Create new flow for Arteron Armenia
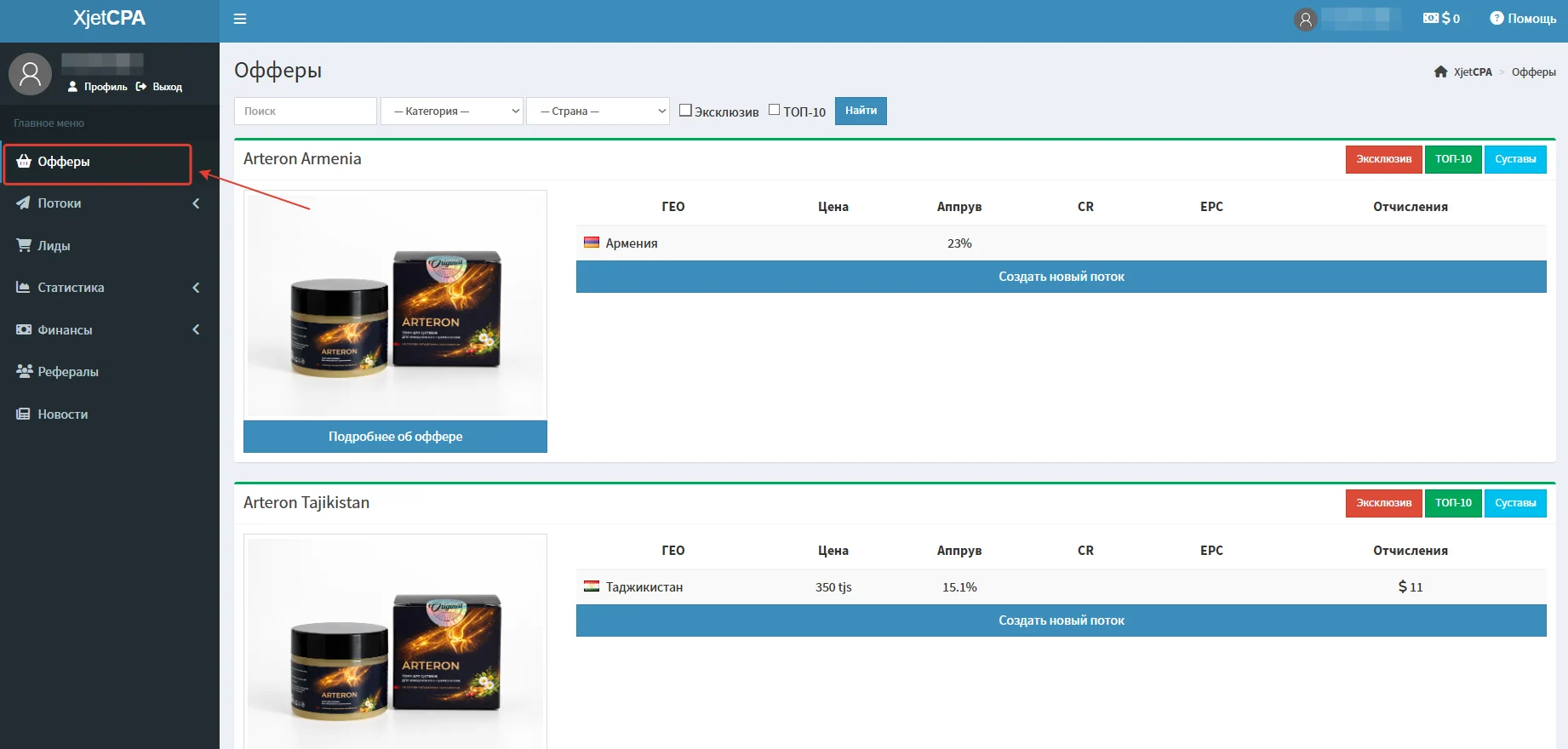 coord(1062,277)
